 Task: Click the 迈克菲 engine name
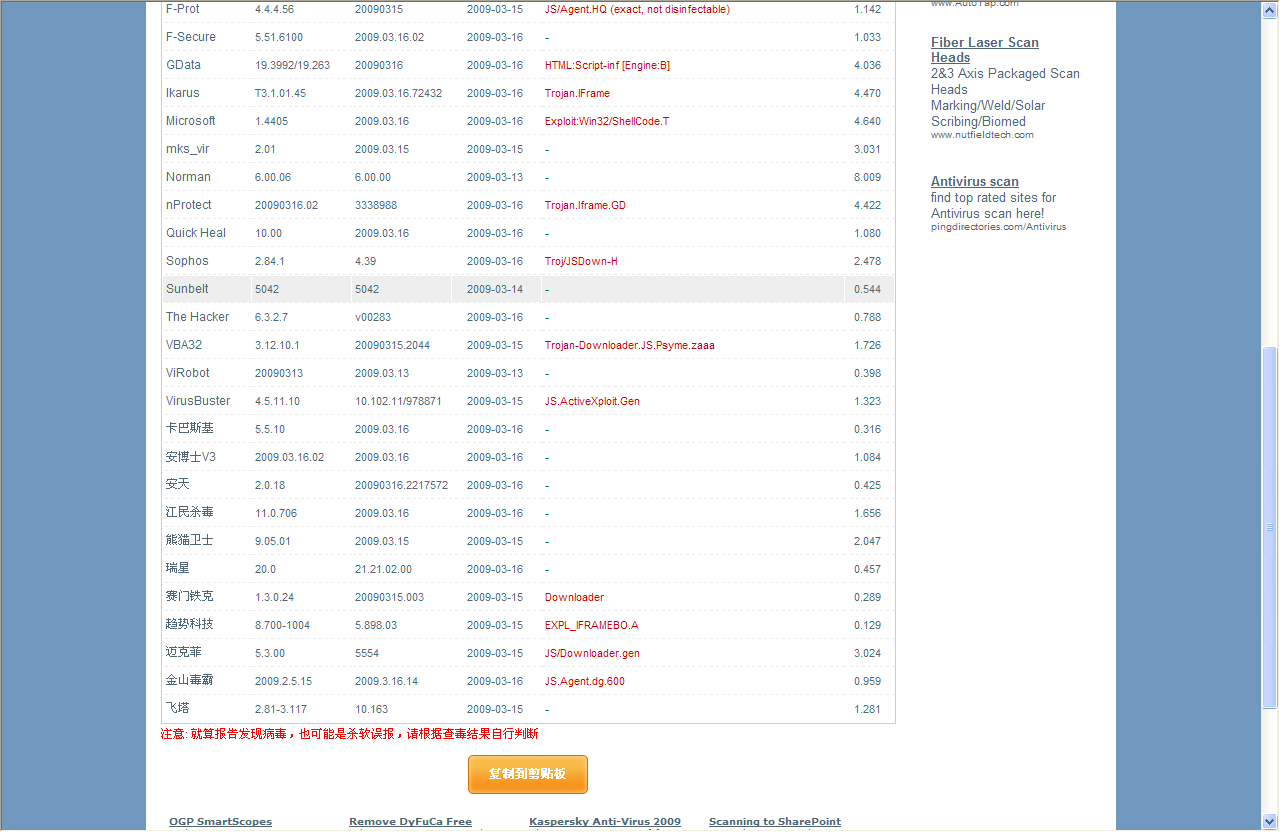[x=184, y=652]
